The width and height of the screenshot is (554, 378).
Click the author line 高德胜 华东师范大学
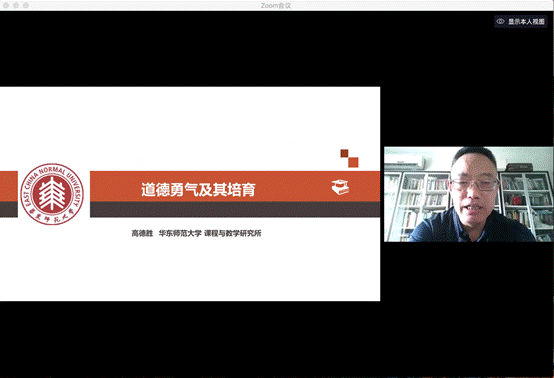[166, 233]
